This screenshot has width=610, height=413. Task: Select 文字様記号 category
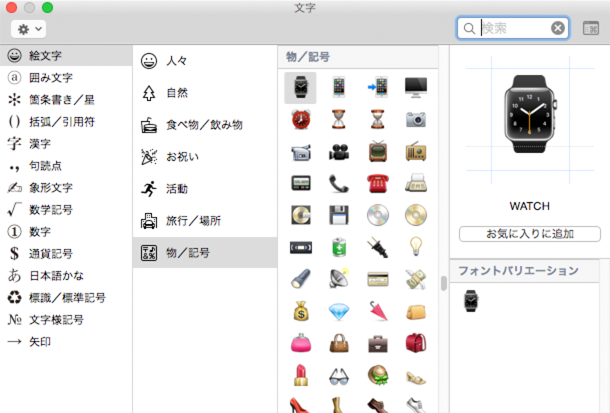(66, 320)
